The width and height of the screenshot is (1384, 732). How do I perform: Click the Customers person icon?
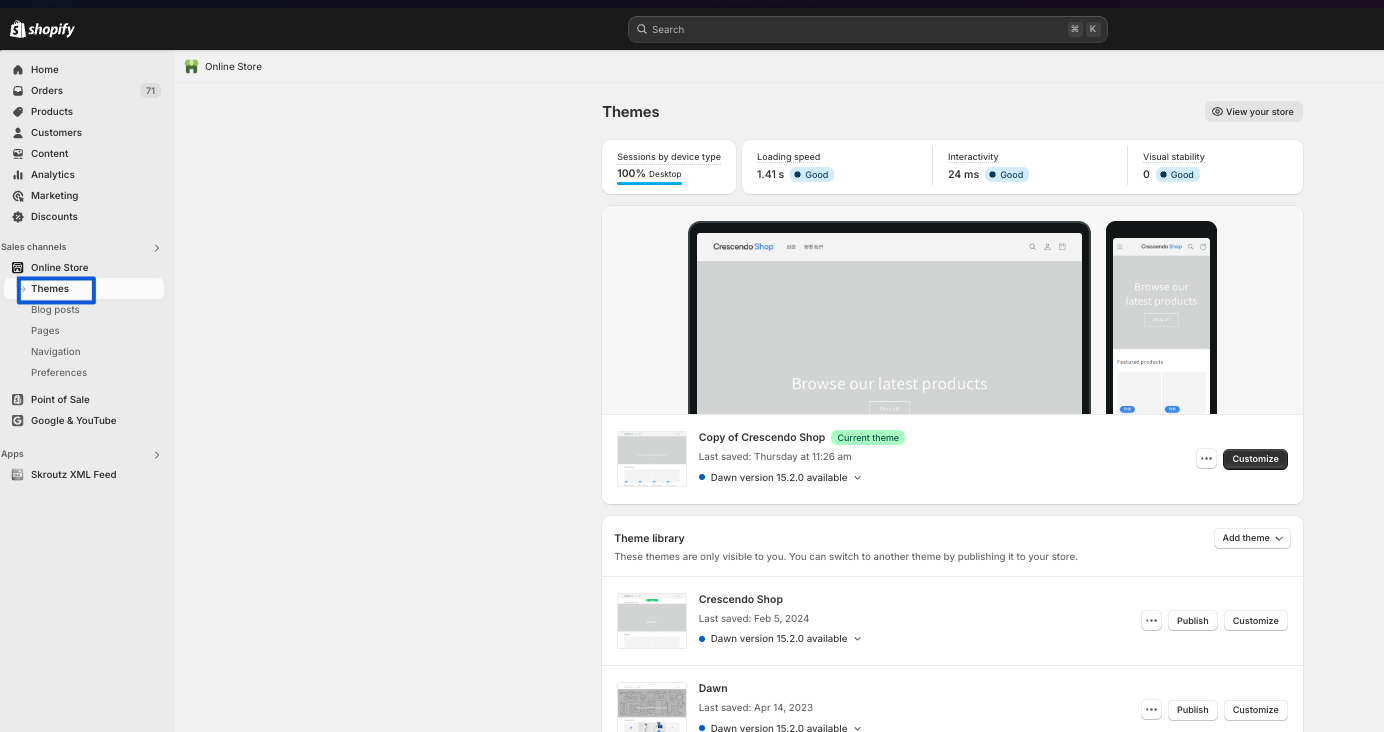[x=18, y=133]
